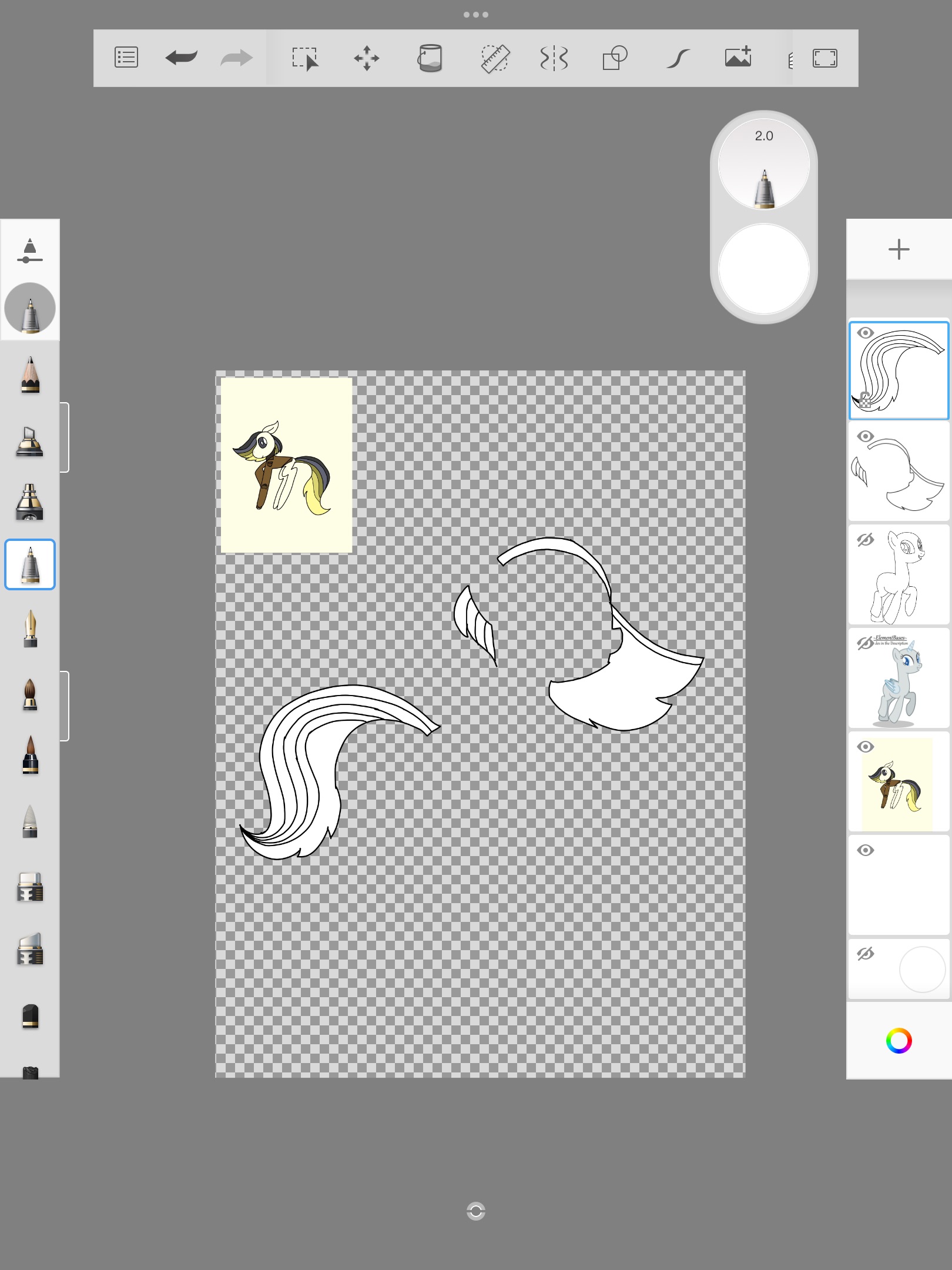
Task: Undo the last stroke
Action: click(181, 58)
